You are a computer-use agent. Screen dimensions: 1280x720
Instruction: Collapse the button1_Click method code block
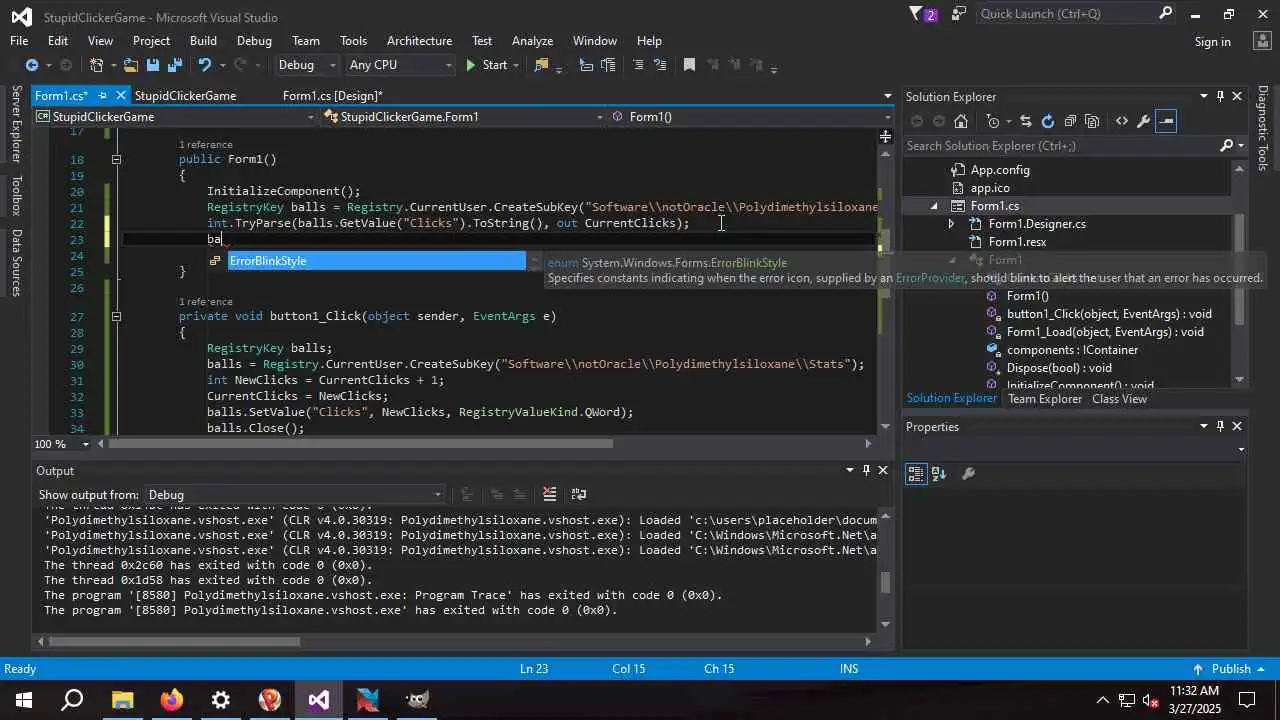[116, 316]
